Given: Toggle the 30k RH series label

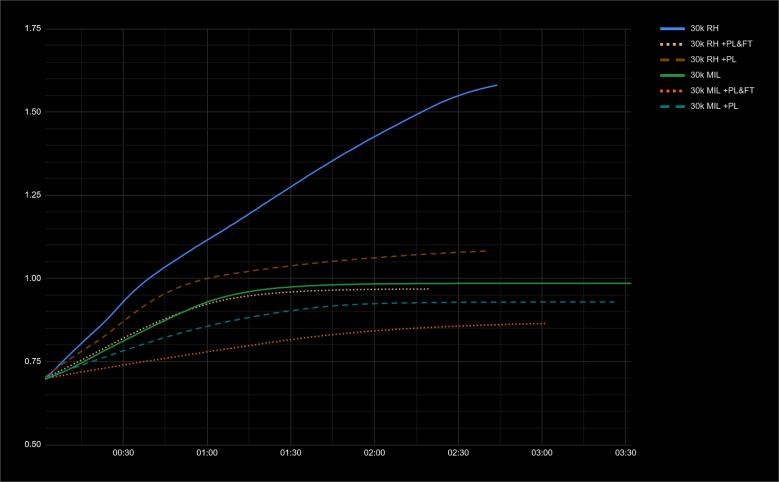Looking at the screenshot, I should pos(705,30).
